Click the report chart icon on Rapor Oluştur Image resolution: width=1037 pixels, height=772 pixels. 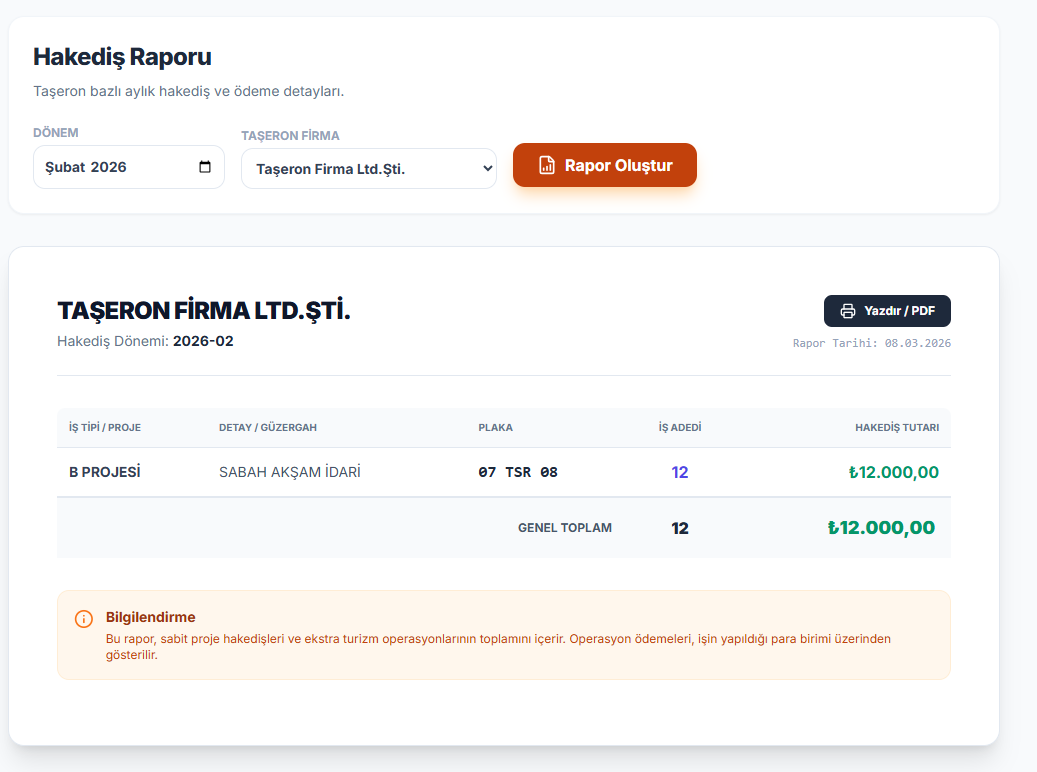point(546,165)
